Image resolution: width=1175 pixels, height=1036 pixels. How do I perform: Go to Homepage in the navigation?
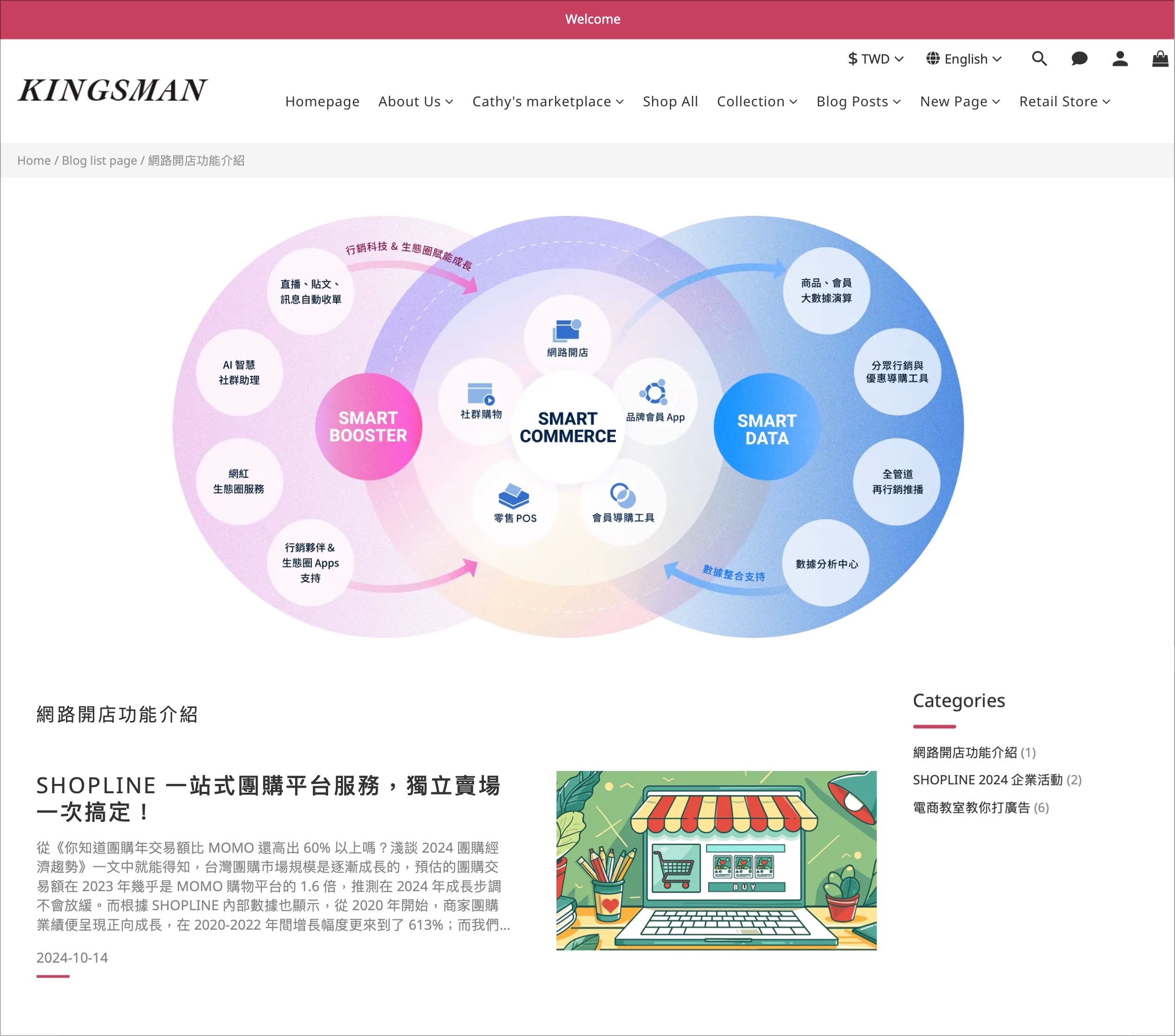323,102
